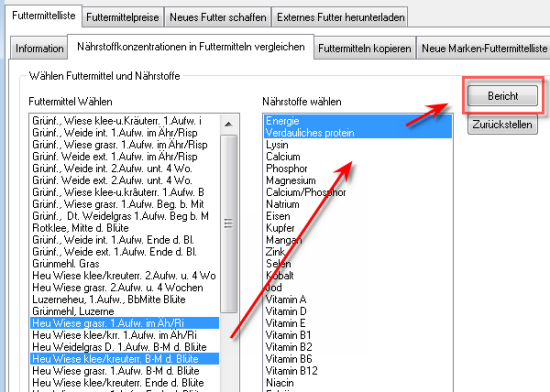Select Nährstoffkonzentrationen in Futtermitteln vergleichen tab
Screen dimensions: 550x392
pyautogui.click(x=191, y=47)
